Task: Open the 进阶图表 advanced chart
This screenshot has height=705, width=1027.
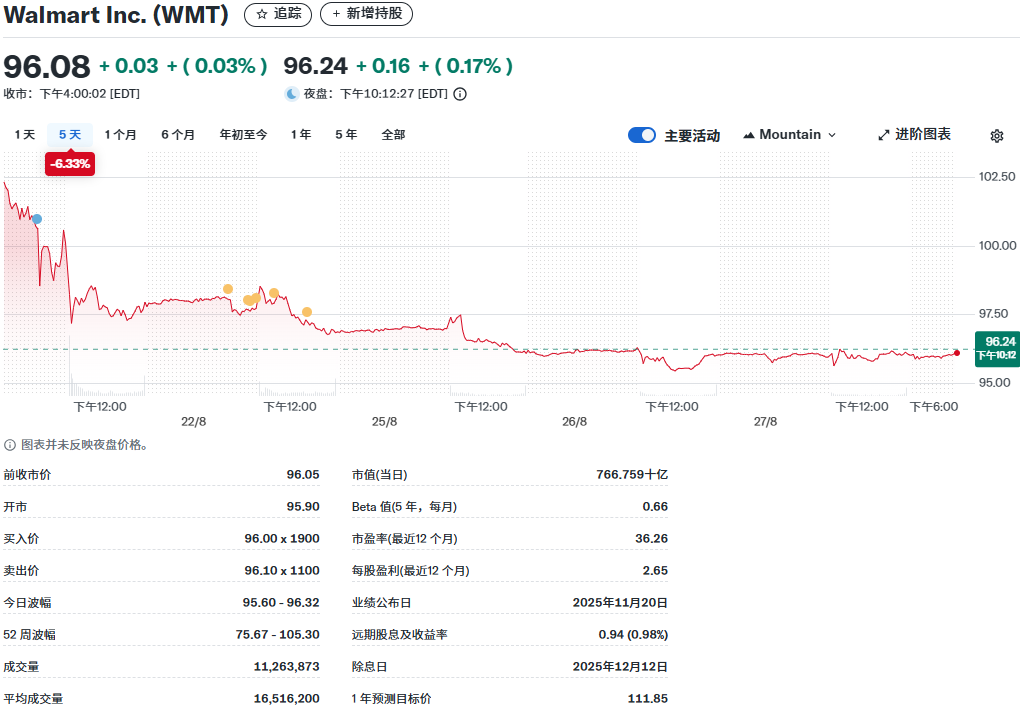Action: tap(914, 135)
